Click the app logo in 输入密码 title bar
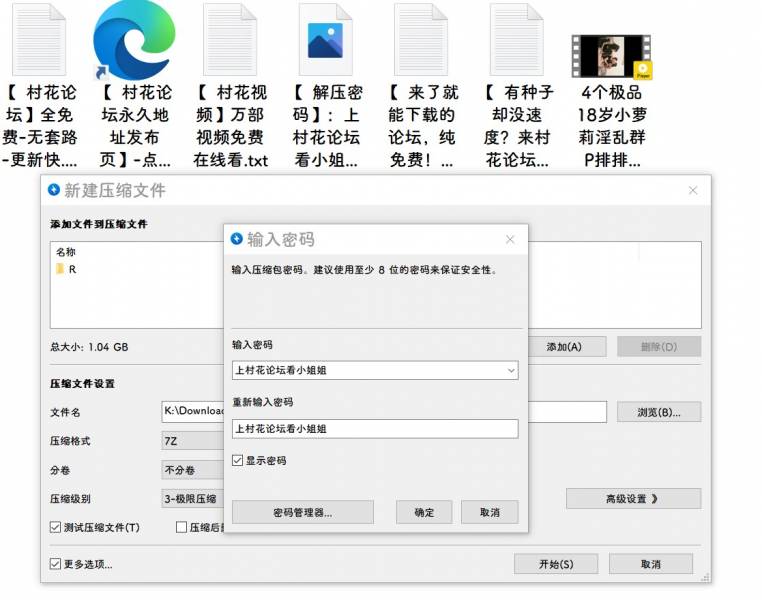 click(237, 239)
